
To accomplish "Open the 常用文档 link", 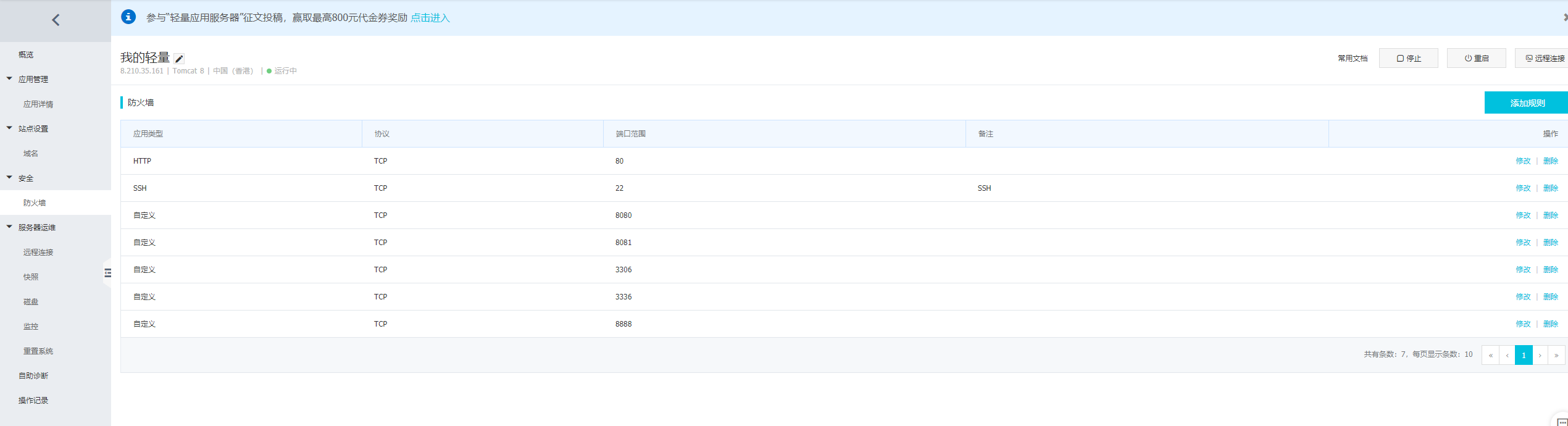I will point(1353,58).
